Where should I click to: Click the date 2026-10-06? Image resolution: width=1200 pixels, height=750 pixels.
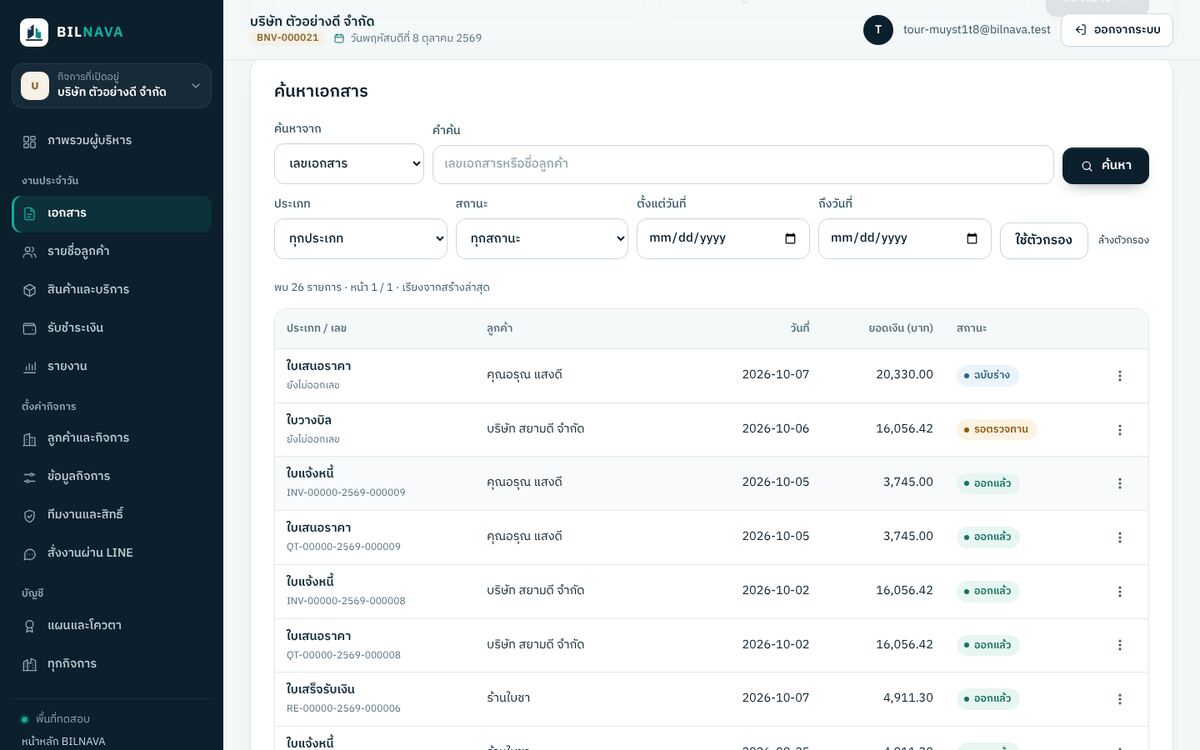click(x=776, y=429)
